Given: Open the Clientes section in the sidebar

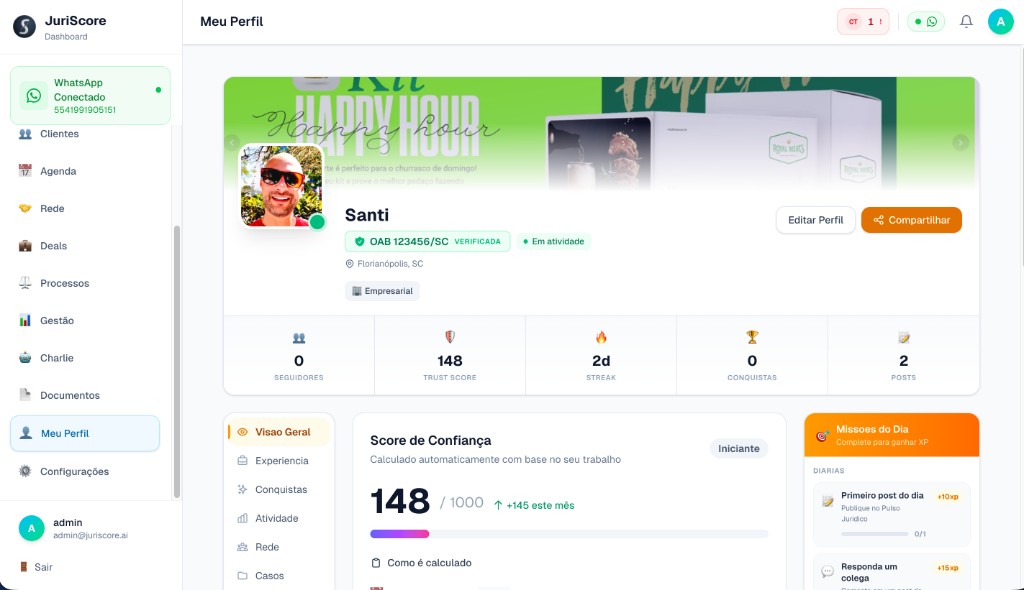Looking at the screenshot, I should (58, 133).
